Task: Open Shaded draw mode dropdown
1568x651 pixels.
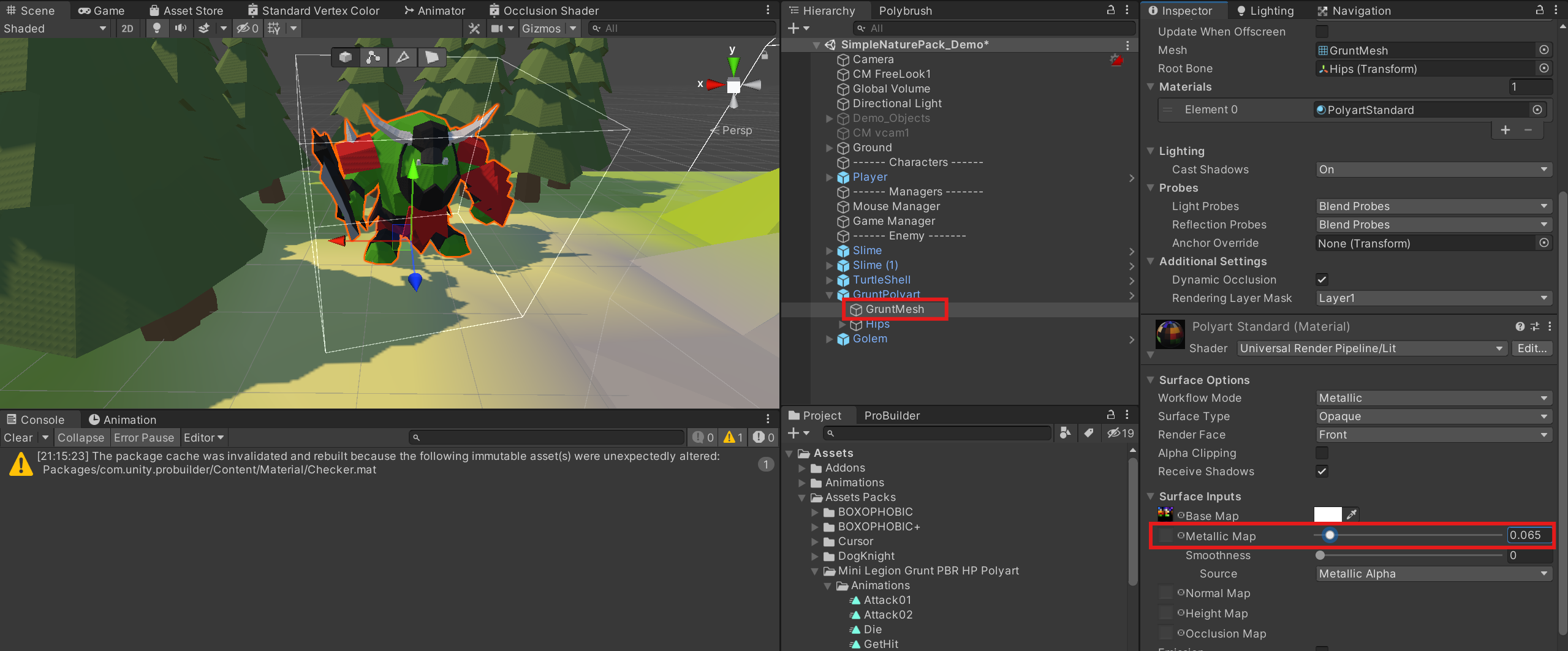Action: pyautogui.click(x=55, y=28)
